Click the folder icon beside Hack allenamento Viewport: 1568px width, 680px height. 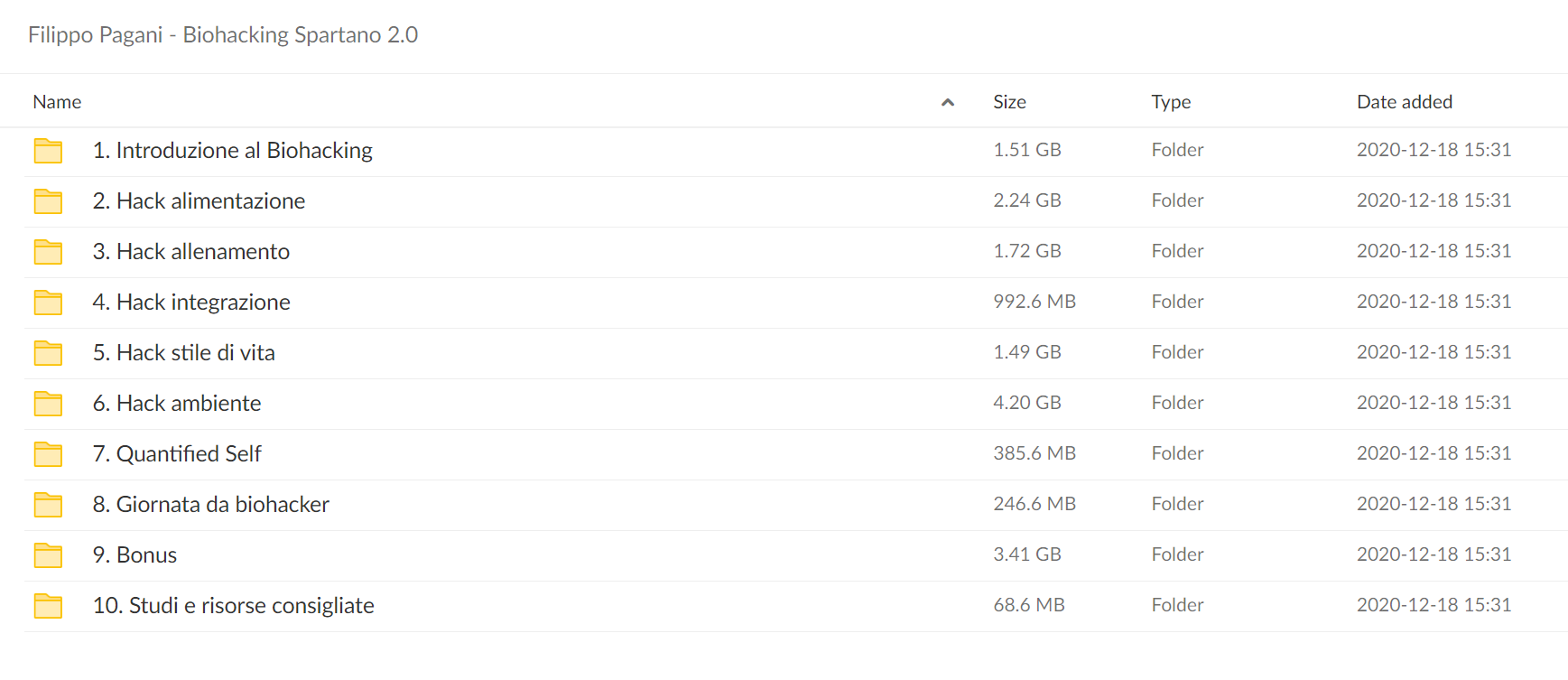[x=48, y=252]
